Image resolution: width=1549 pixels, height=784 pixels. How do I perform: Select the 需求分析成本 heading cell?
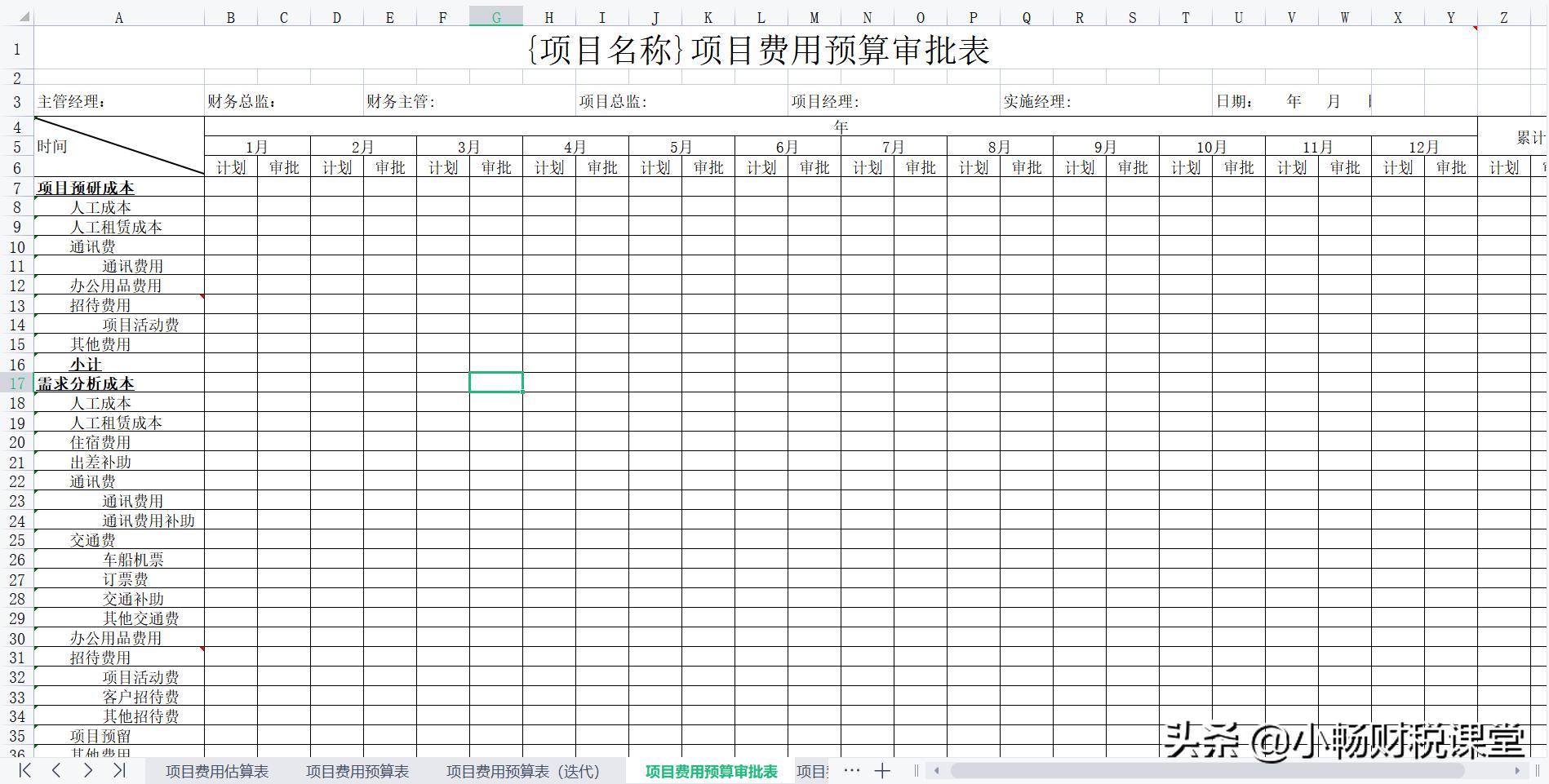click(x=85, y=383)
